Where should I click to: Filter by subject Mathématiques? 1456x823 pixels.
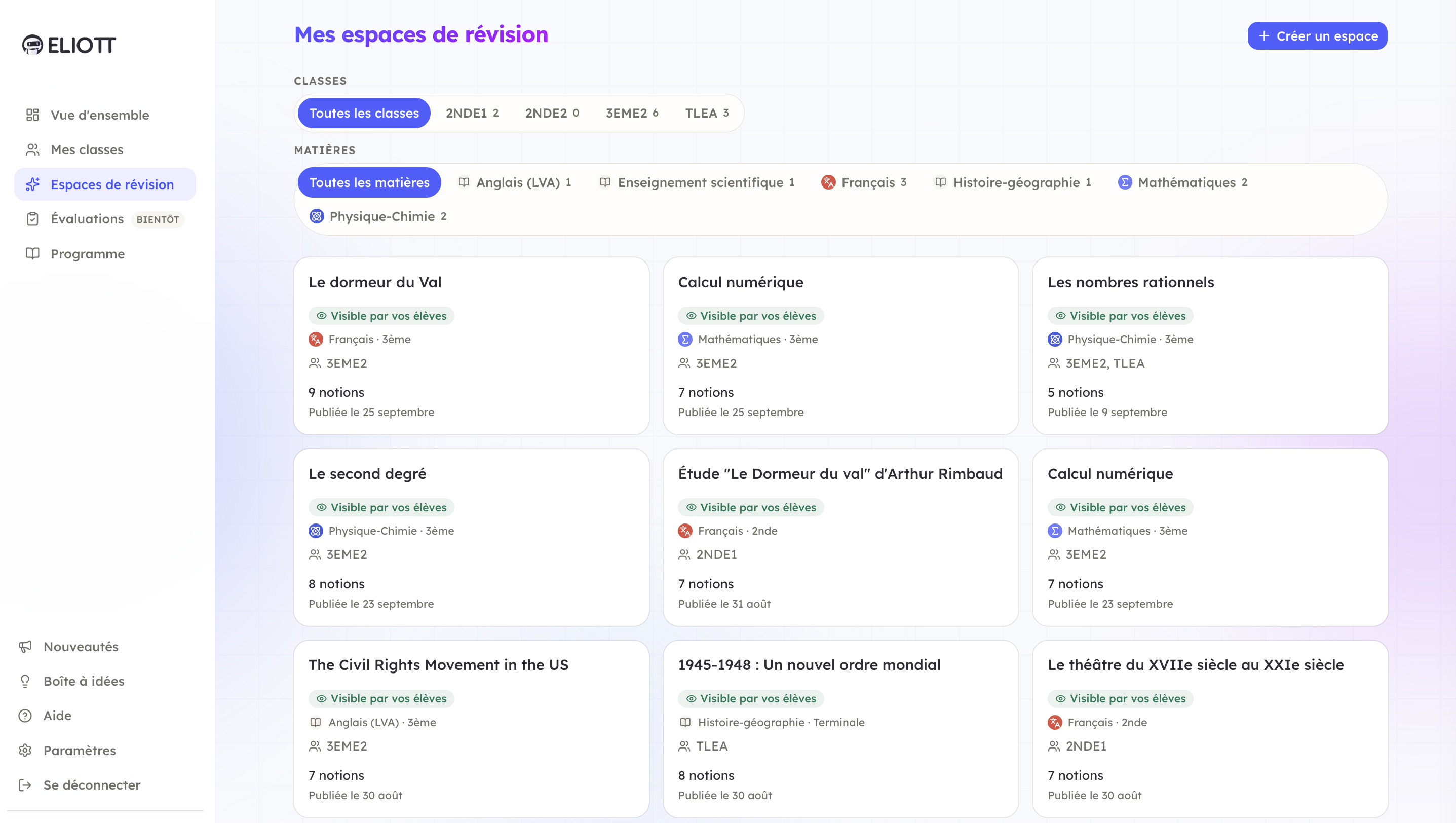1183,182
